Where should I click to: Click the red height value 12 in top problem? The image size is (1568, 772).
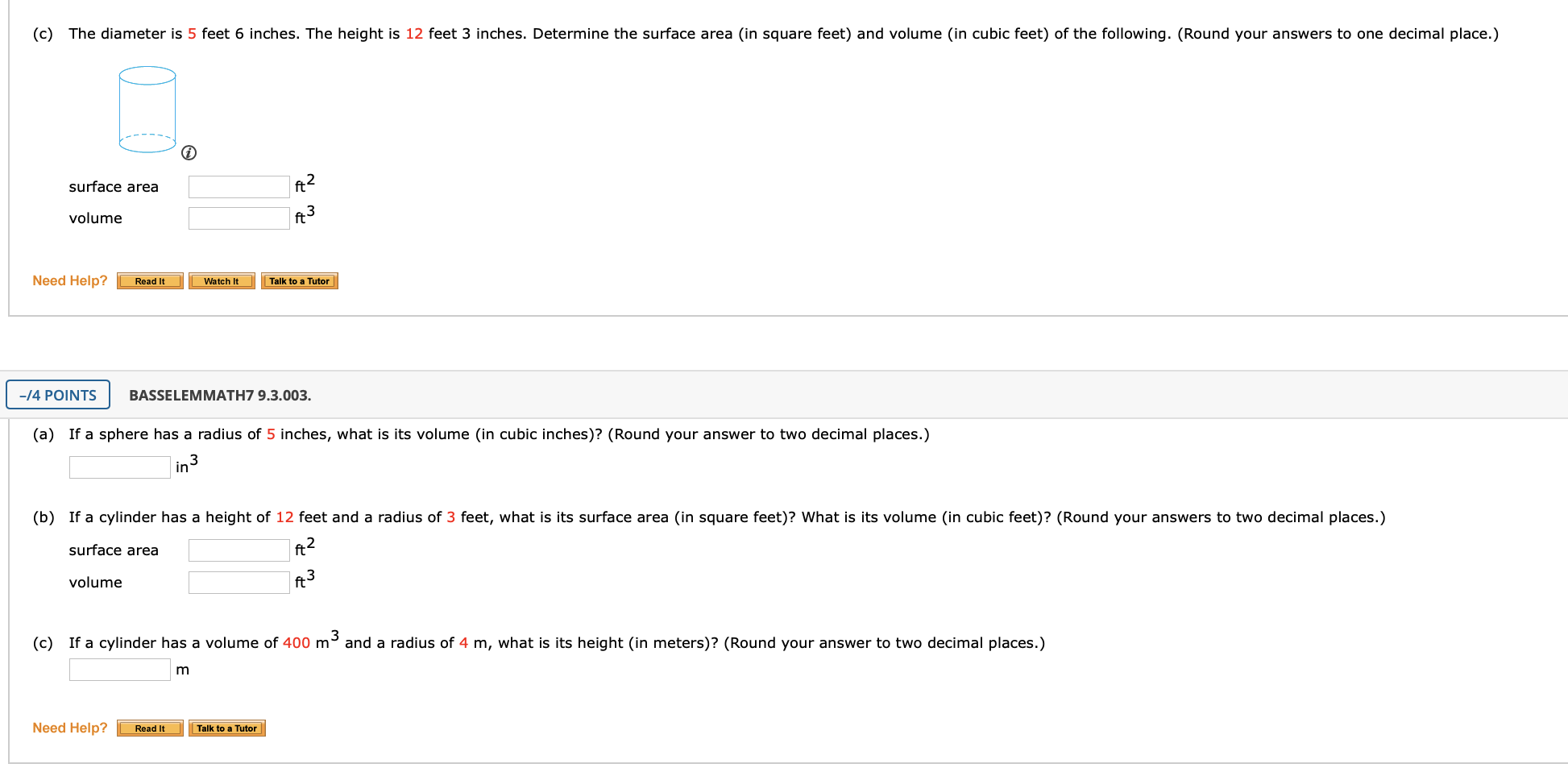(414, 34)
